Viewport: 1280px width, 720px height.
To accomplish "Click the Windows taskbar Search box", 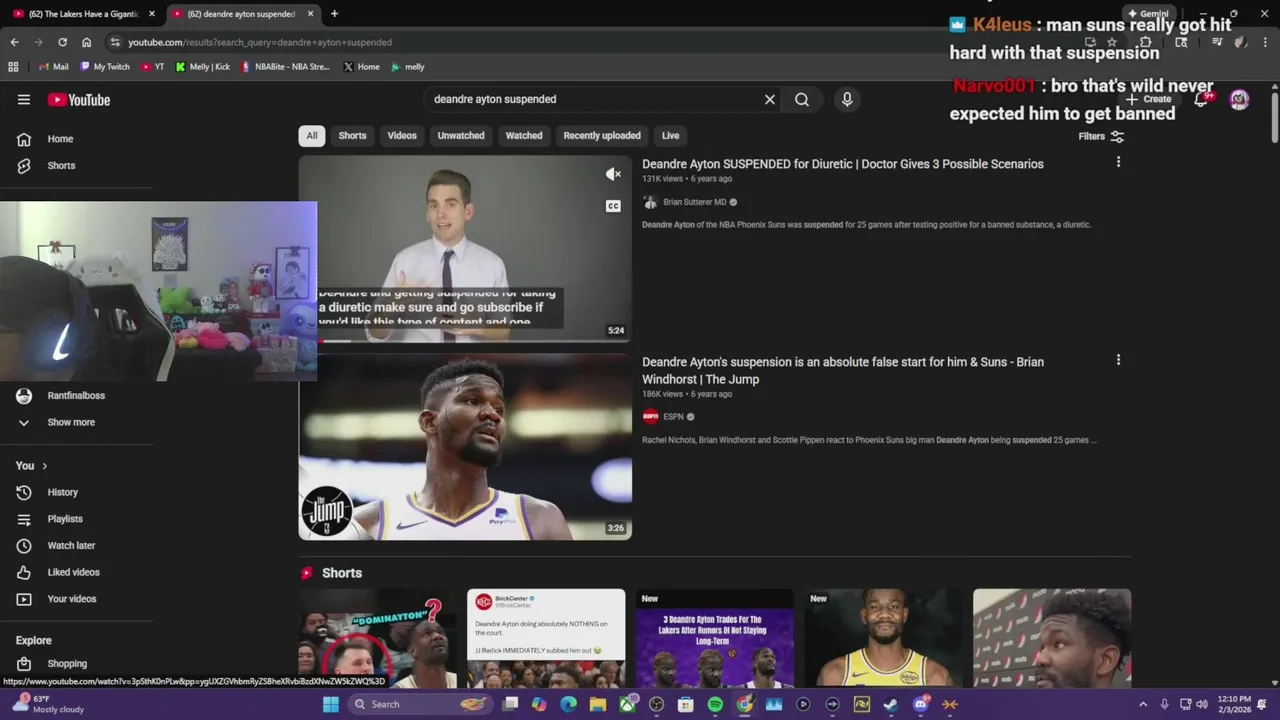I will pyautogui.click(x=419, y=704).
